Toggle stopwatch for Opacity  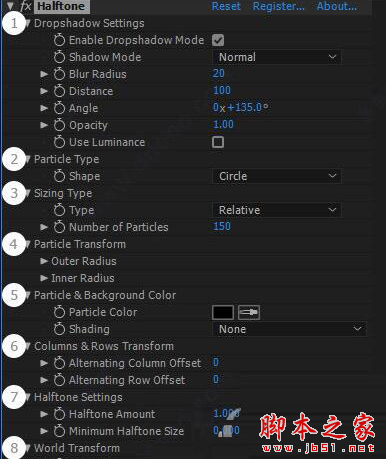(59, 125)
